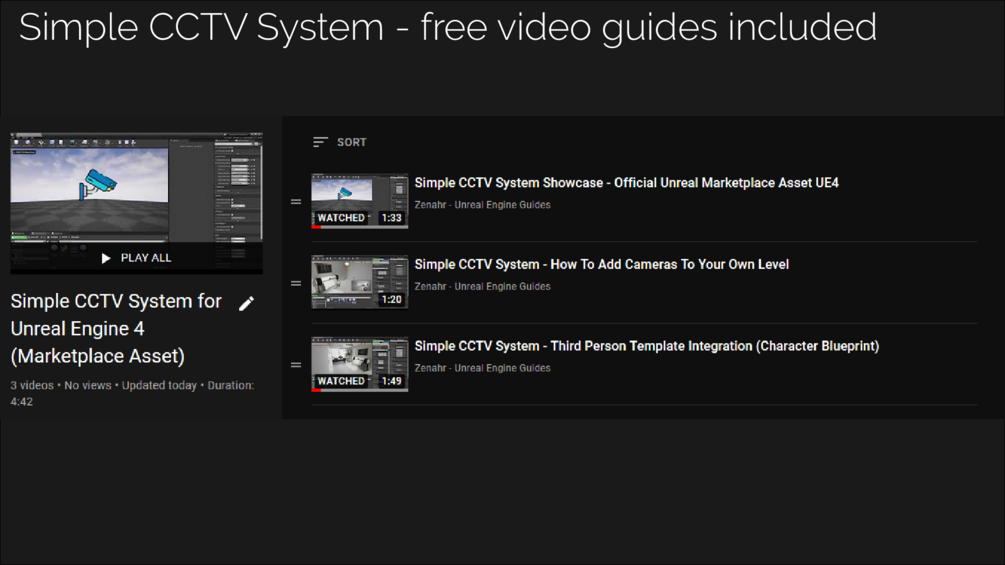Viewport: 1005px width, 565px height.
Task: Open Simple CCTV System Showcase video title
Action: point(626,183)
